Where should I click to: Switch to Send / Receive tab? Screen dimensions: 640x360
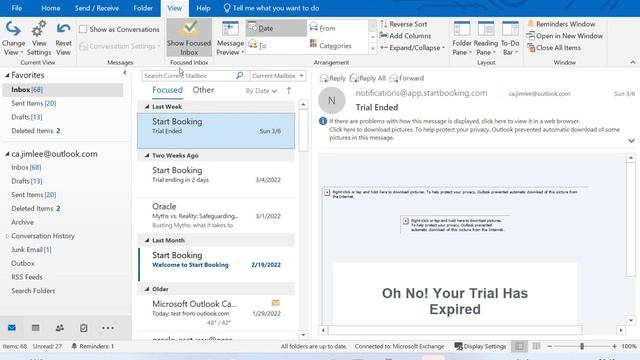point(97,8)
